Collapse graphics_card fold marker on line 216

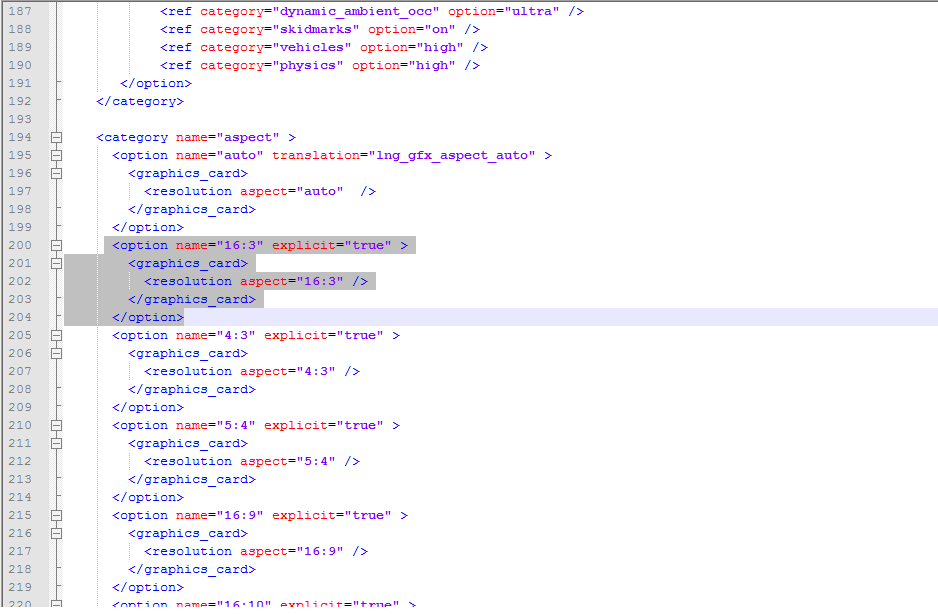pyautogui.click(x=56, y=533)
